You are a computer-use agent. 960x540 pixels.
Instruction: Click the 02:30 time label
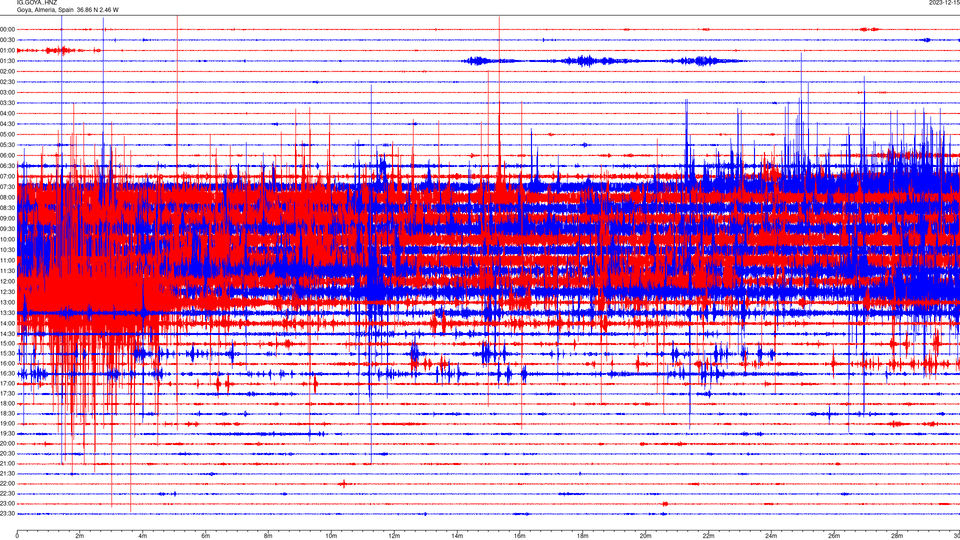point(8,81)
